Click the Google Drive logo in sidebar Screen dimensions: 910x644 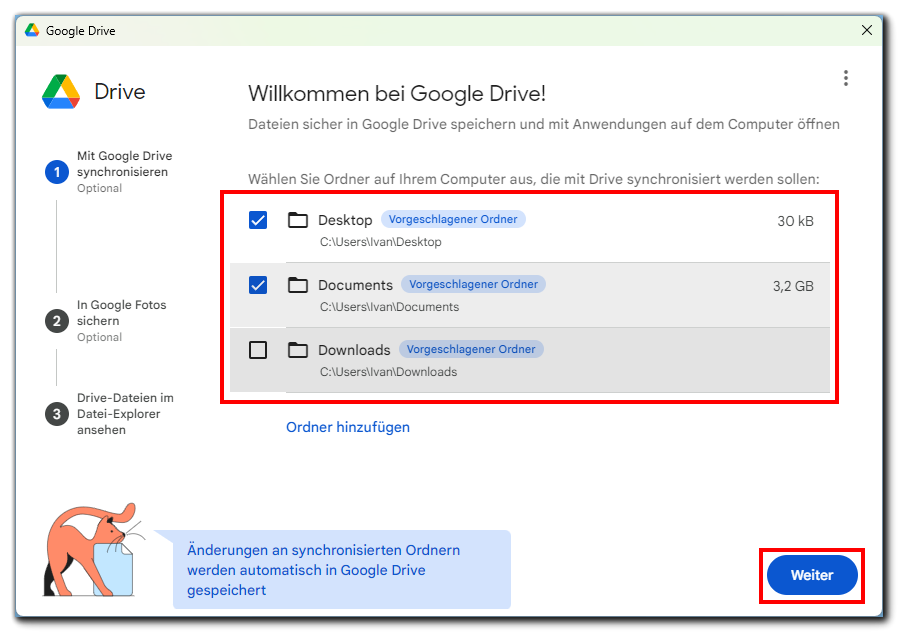tap(61, 92)
